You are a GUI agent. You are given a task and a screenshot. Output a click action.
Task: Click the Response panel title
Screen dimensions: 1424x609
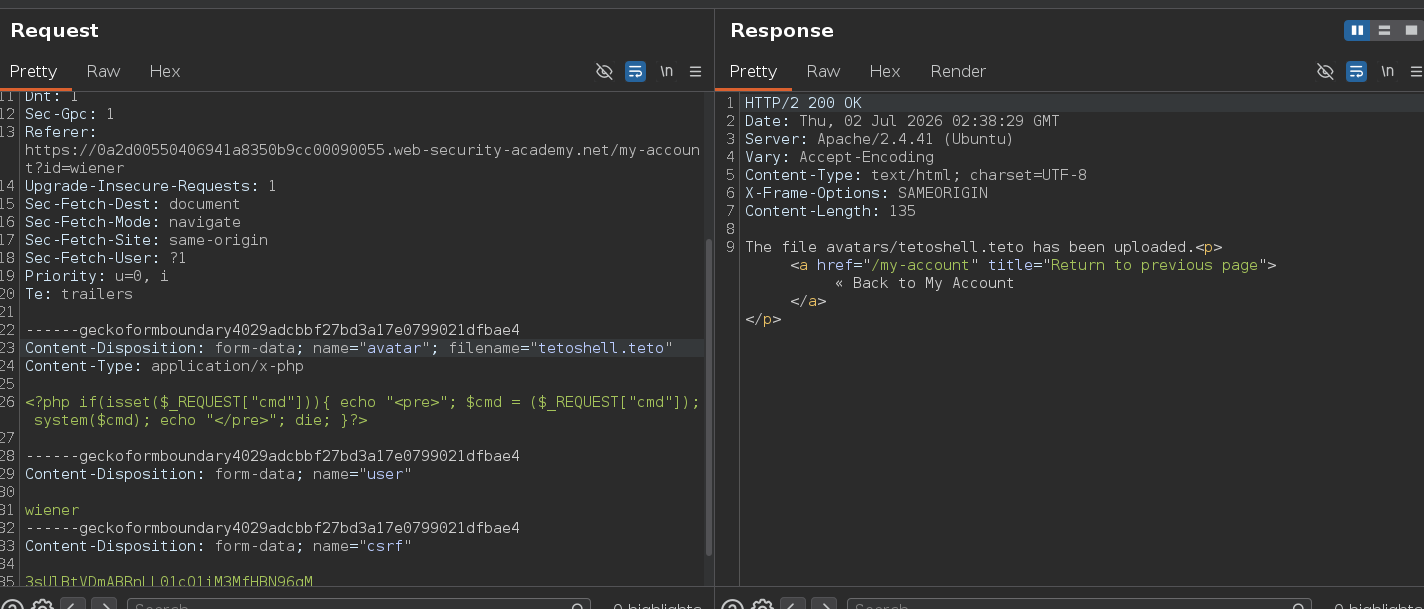(782, 30)
